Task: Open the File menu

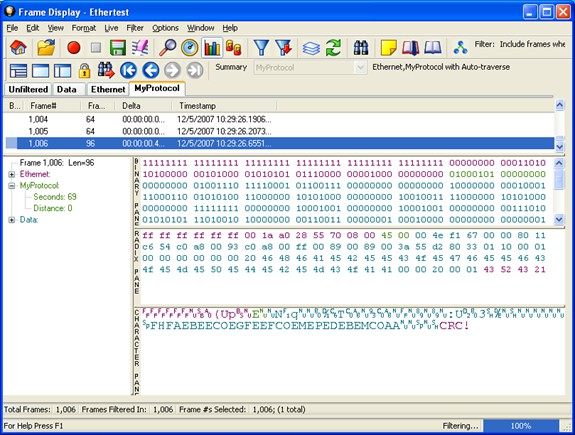Action: pos(12,28)
